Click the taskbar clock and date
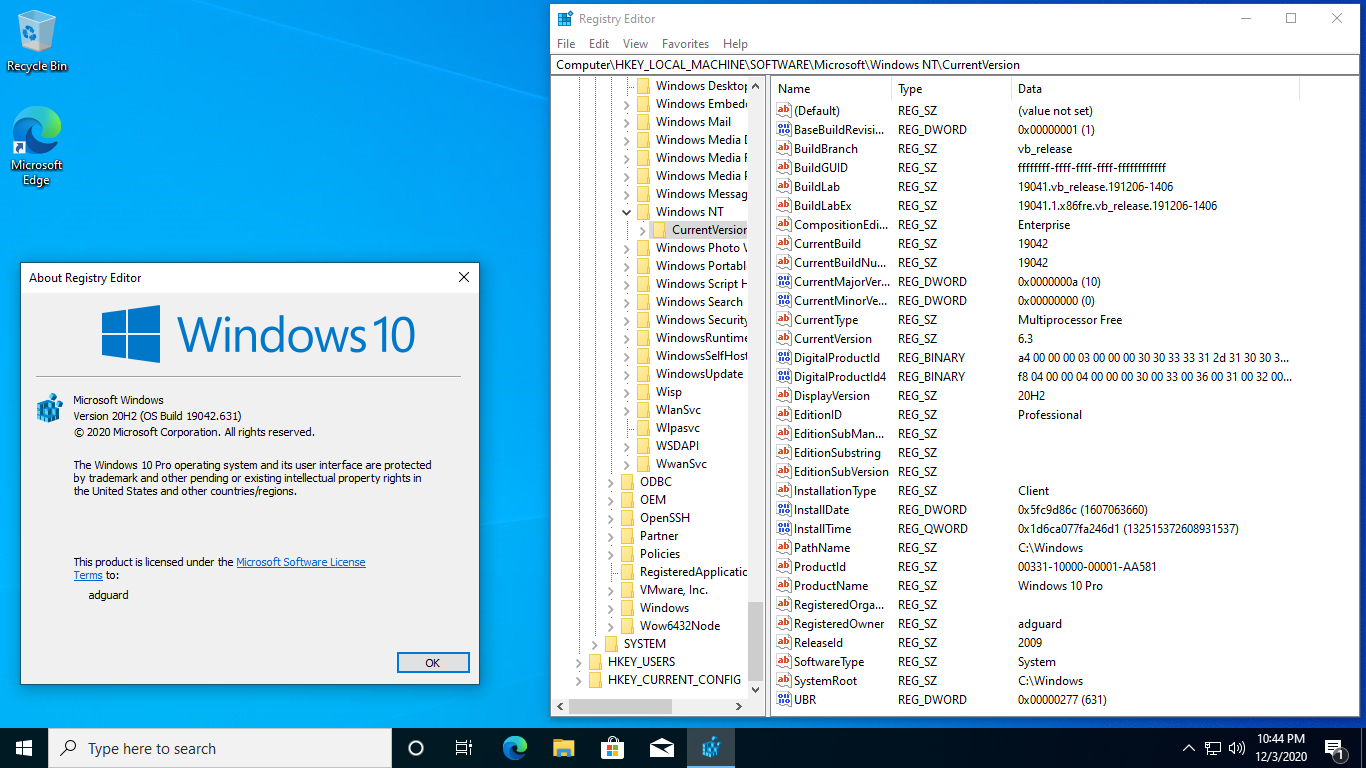The width and height of the screenshot is (1366, 768). 1279,748
